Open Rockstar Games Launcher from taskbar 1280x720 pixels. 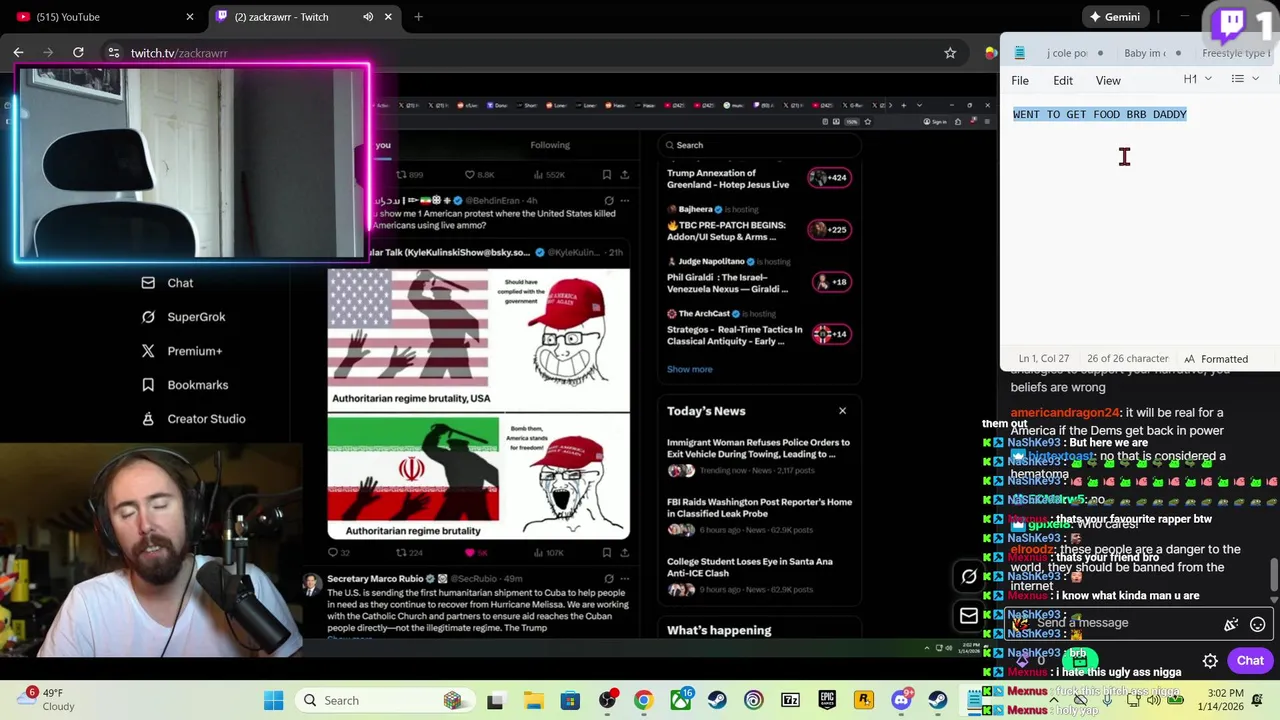tap(864, 700)
